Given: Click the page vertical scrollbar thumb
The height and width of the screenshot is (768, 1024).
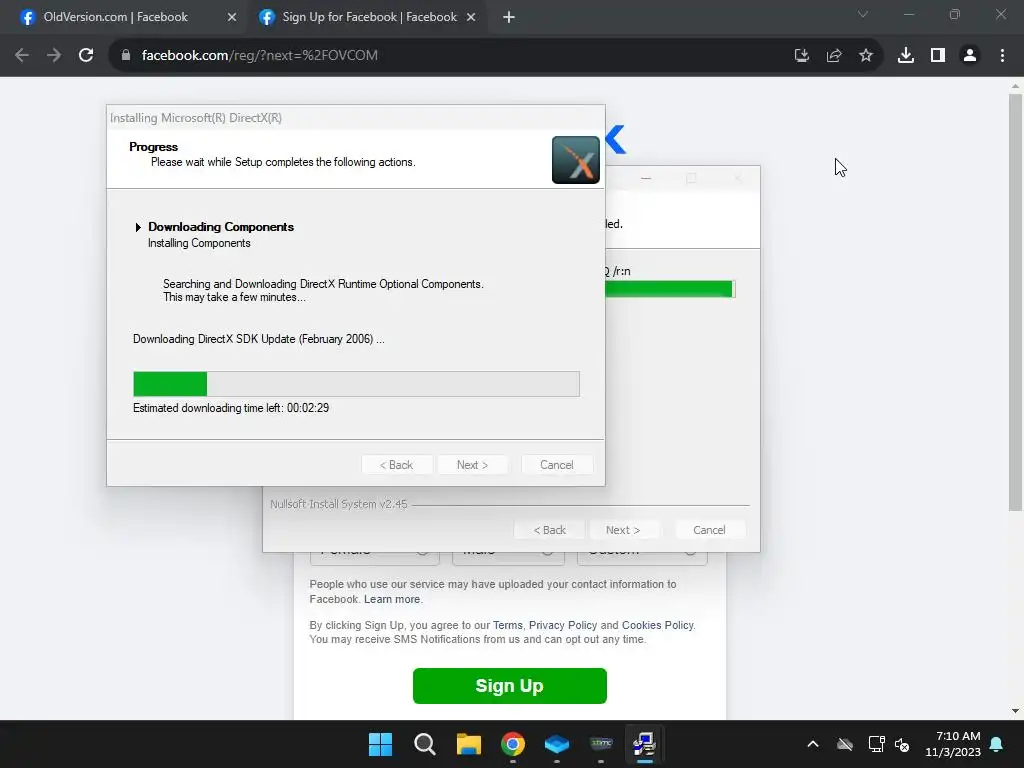Looking at the screenshot, I should [1015, 302].
